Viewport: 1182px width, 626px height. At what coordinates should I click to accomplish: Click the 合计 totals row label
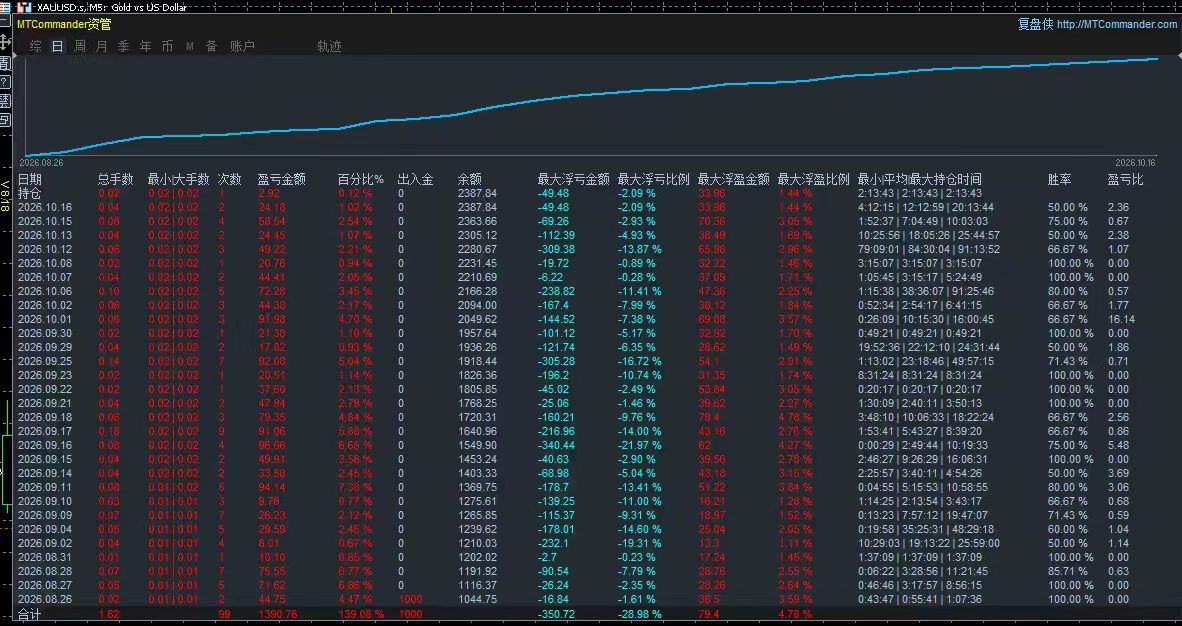(x=29, y=615)
